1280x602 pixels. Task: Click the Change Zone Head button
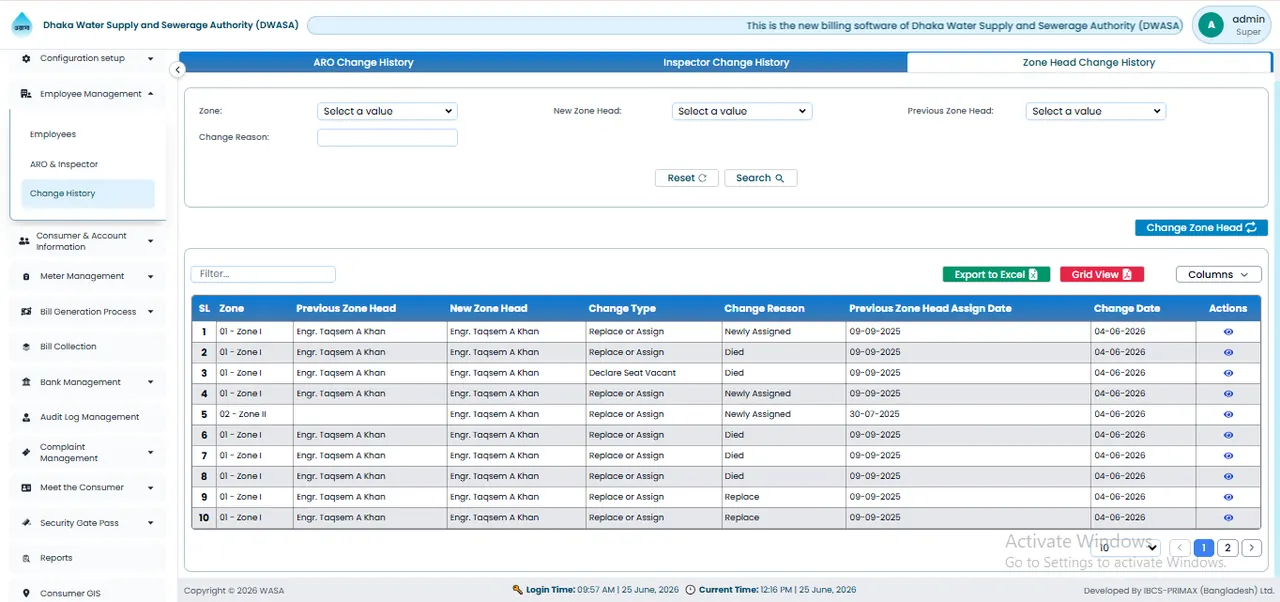pyautogui.click(x=1201, y=228)
